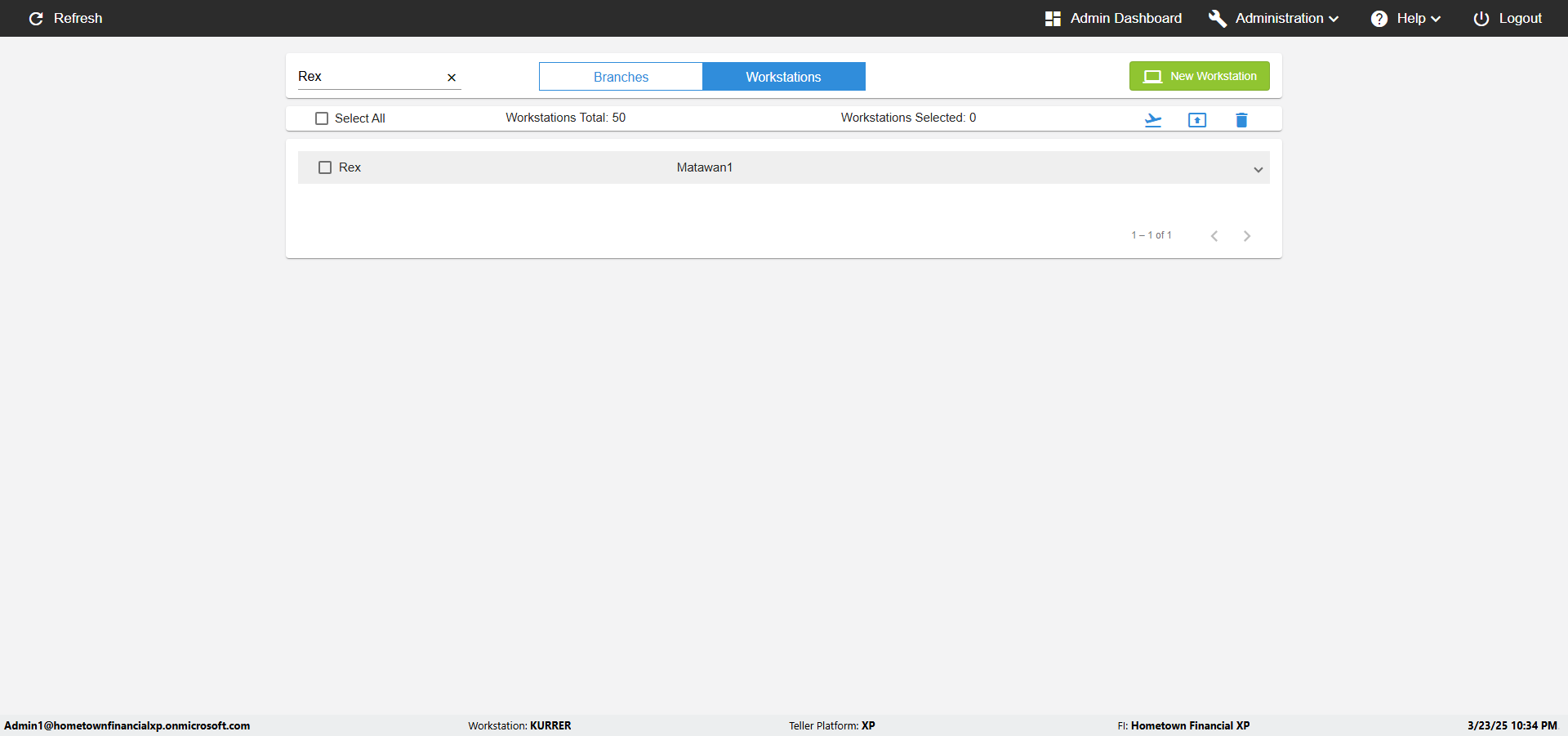Click 'FI: Hometown Financial XP' in the status bar
This screenshot has height=736, width=1568.
click(1183, 725)
